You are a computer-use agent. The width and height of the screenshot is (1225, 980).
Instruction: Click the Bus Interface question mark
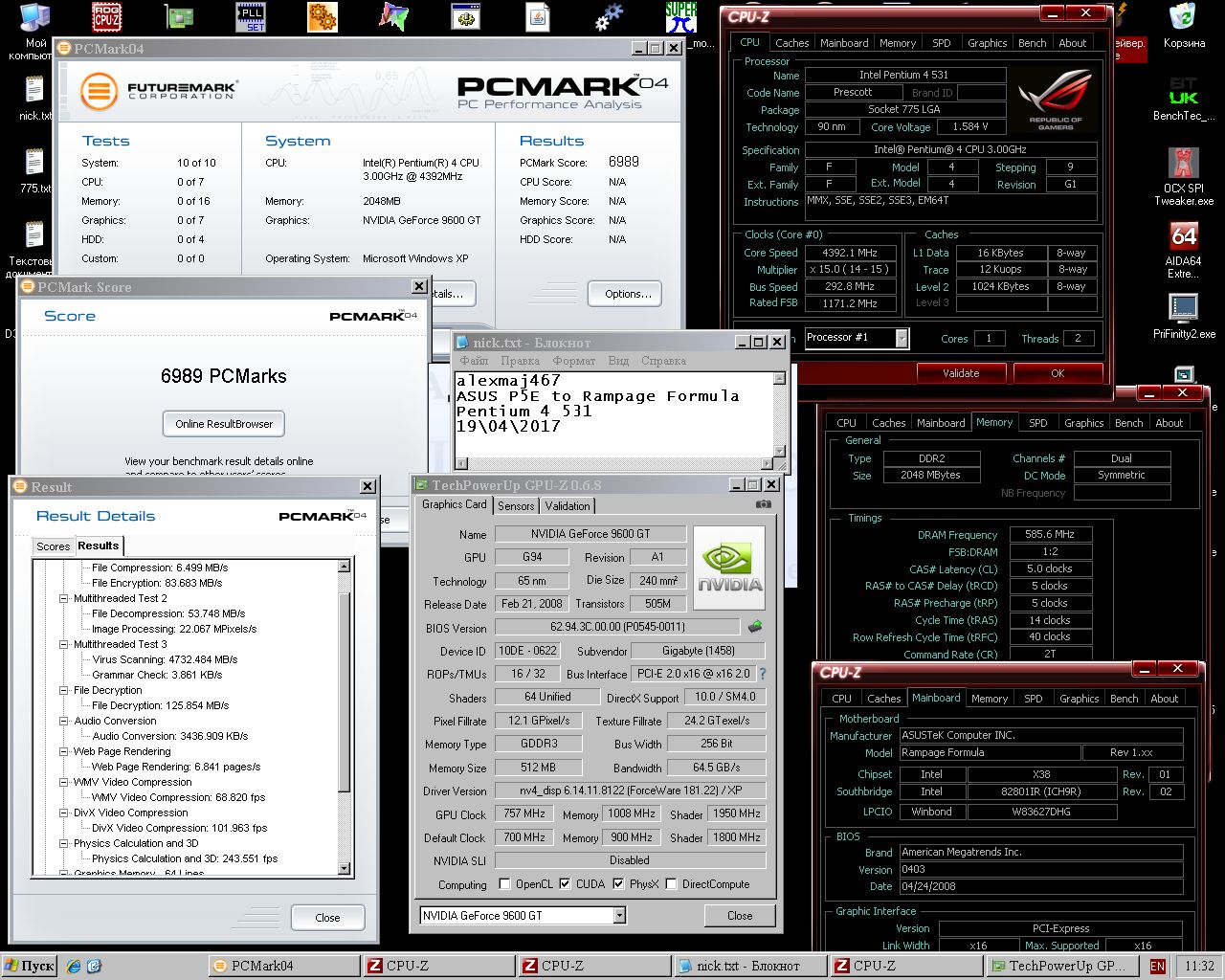763,674
